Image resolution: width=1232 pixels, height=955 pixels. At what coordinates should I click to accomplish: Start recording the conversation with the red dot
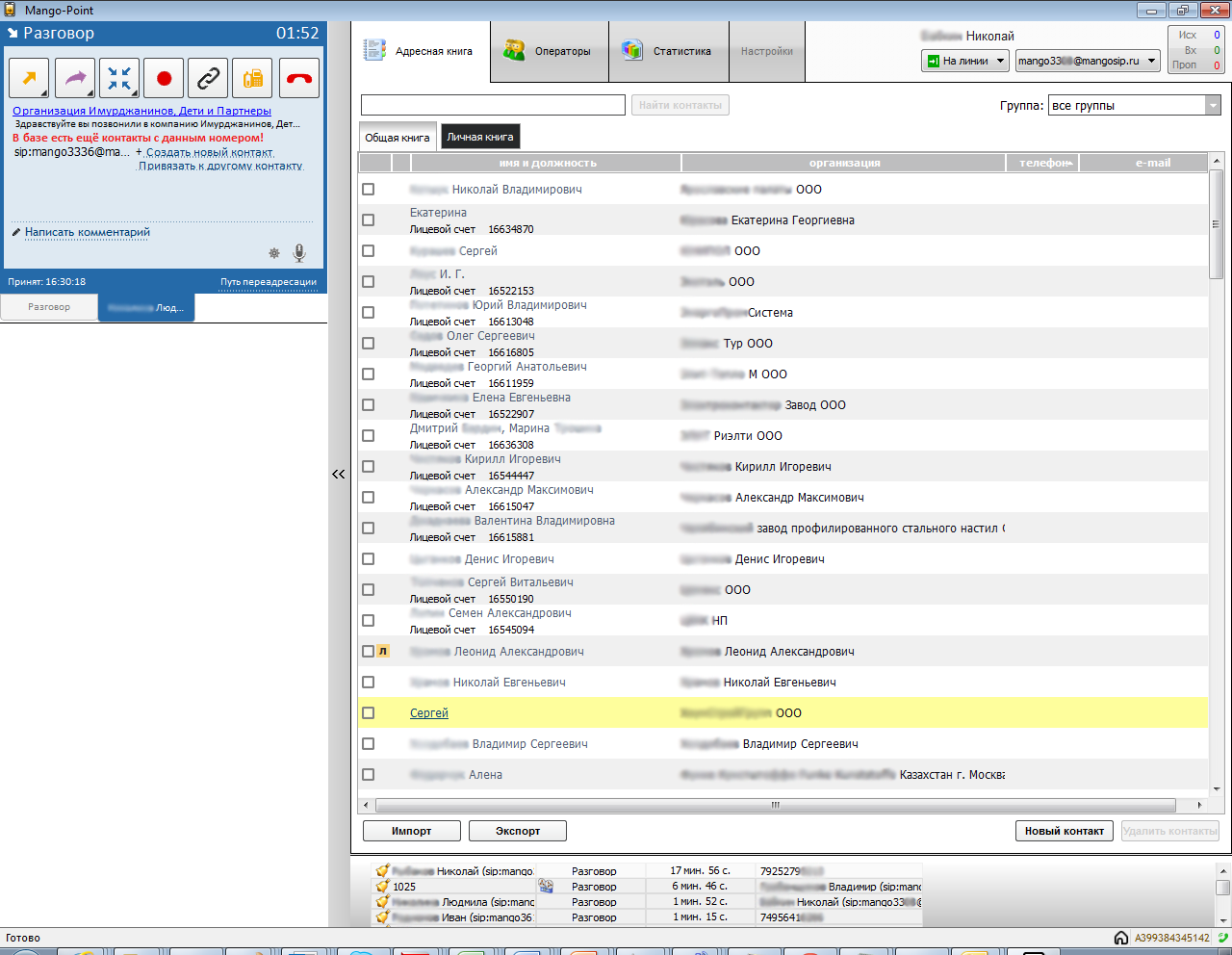(165, 79)
